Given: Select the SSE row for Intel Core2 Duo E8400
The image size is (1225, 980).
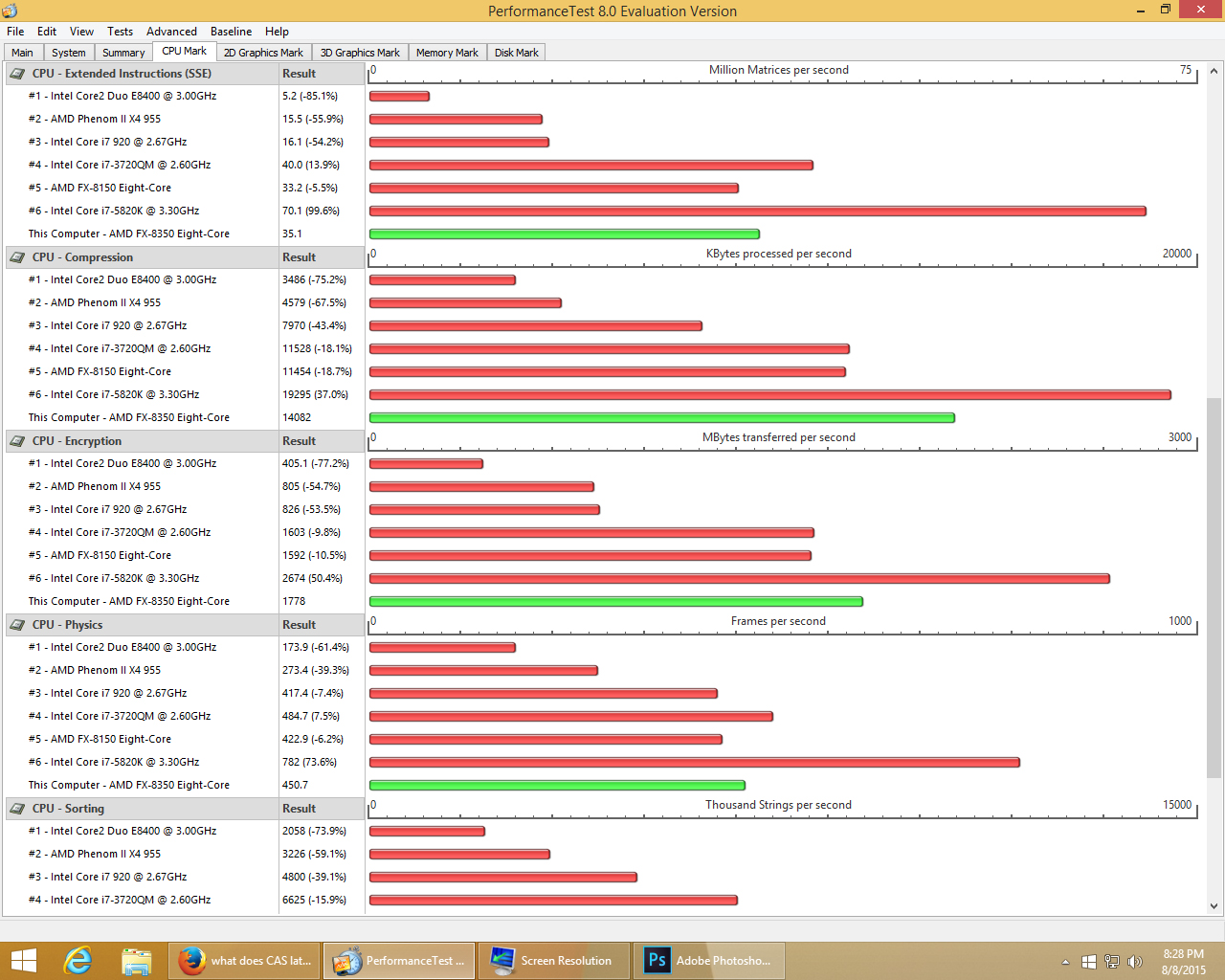Looking at the screenshot, I should [x=122, y=96].
